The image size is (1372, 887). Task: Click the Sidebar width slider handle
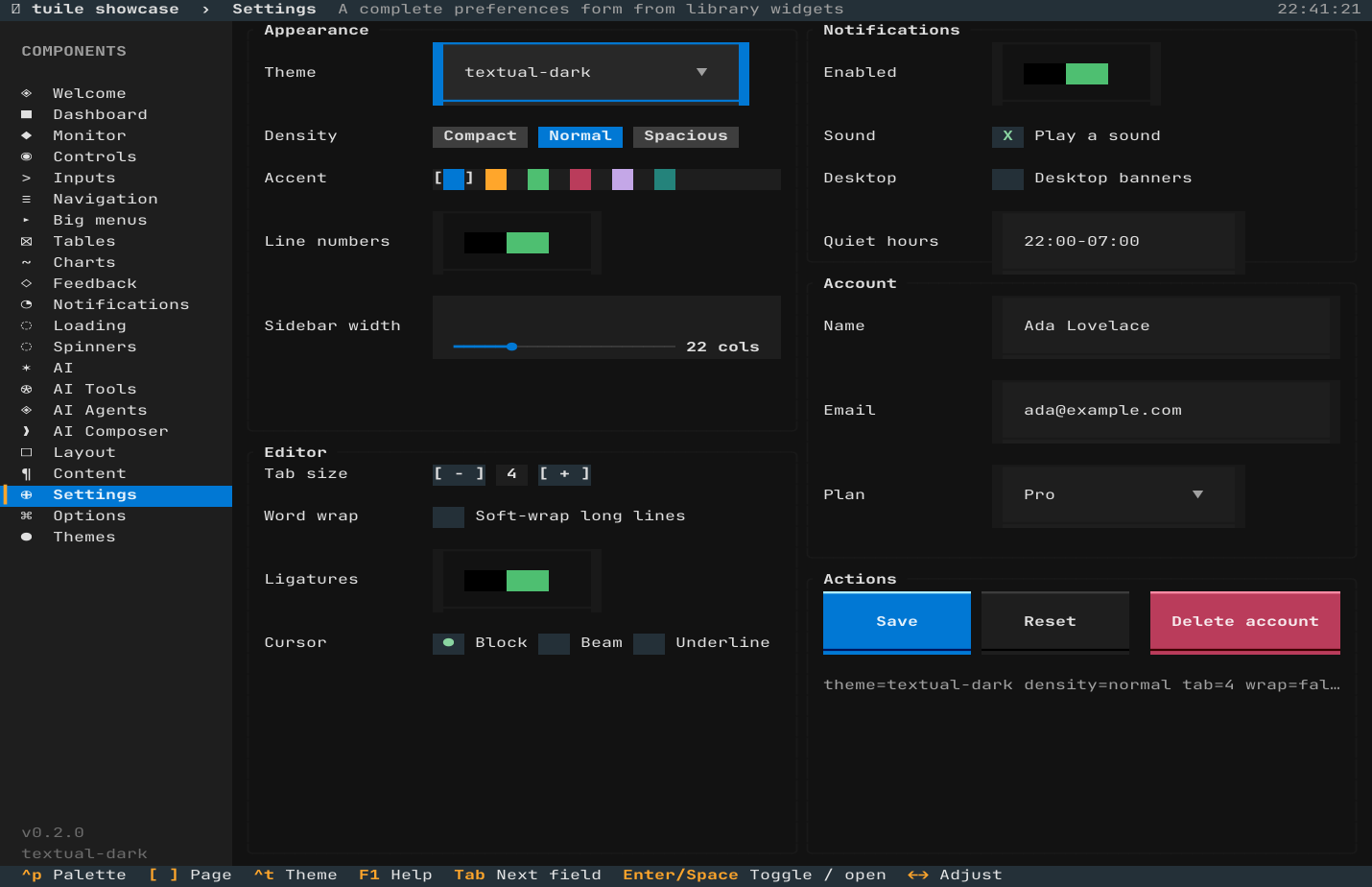pos(512,347)
